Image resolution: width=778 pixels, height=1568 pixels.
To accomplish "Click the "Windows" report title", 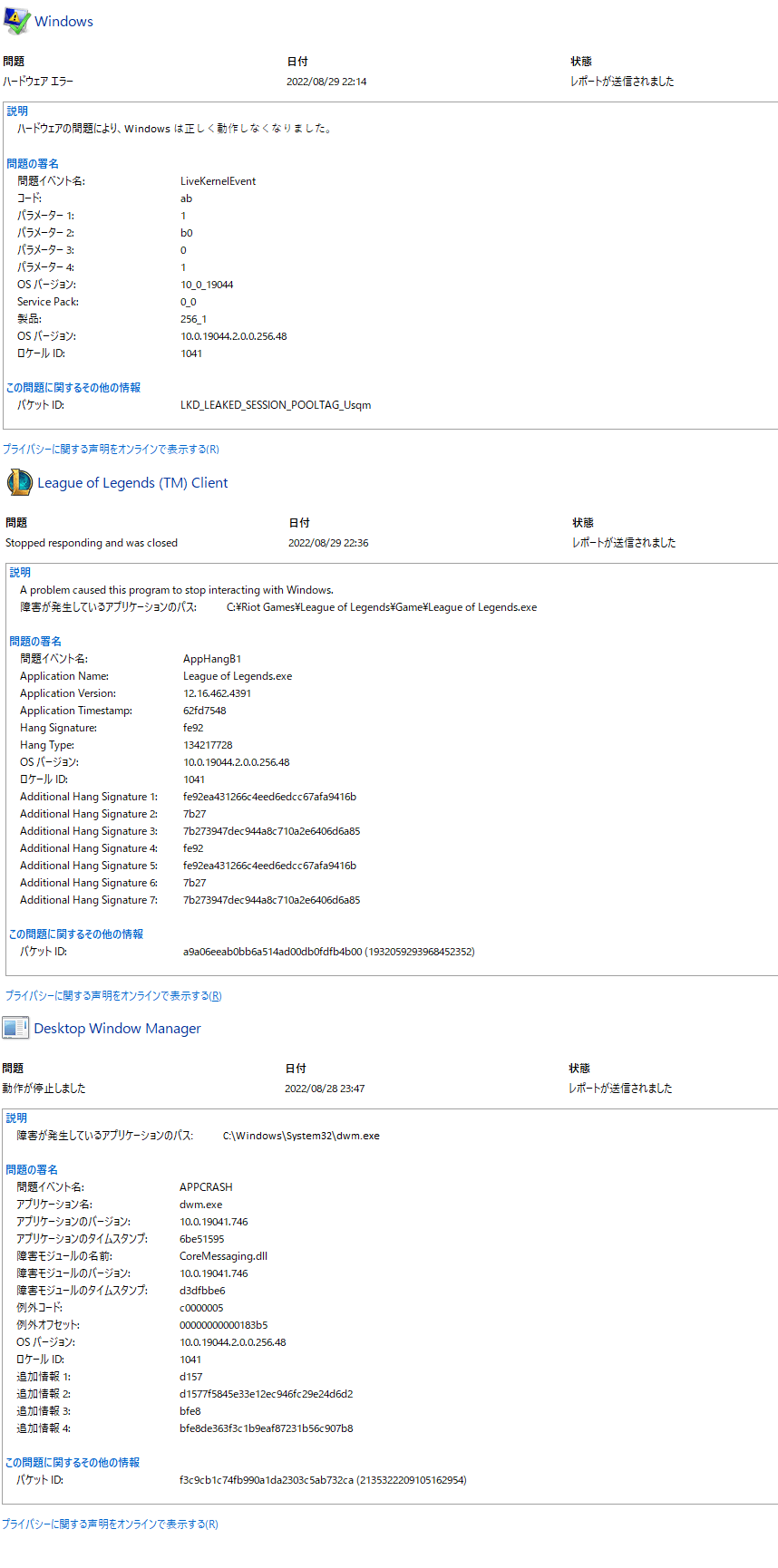I will (63, 21).
